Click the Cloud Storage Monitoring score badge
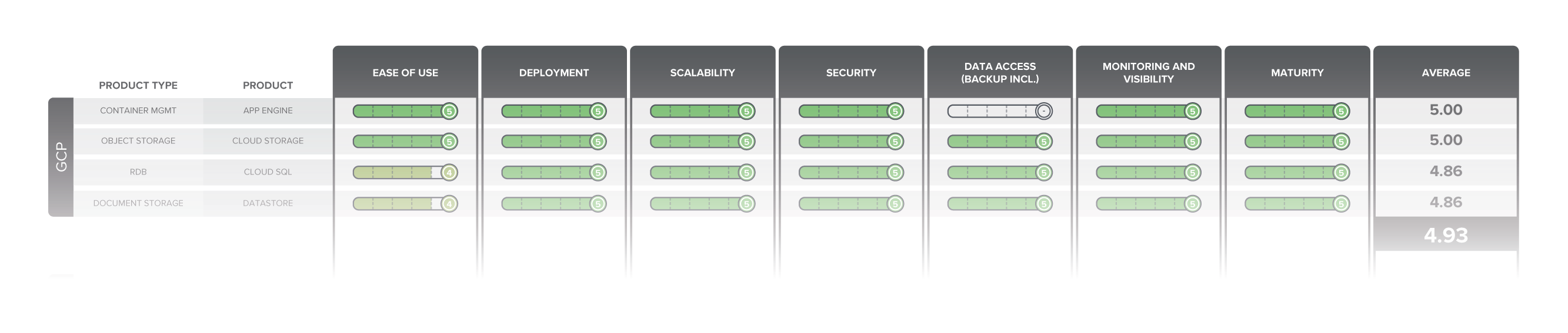Image resolution: width=1568 pixels, height=333 pixels. tap(1192, 142)
